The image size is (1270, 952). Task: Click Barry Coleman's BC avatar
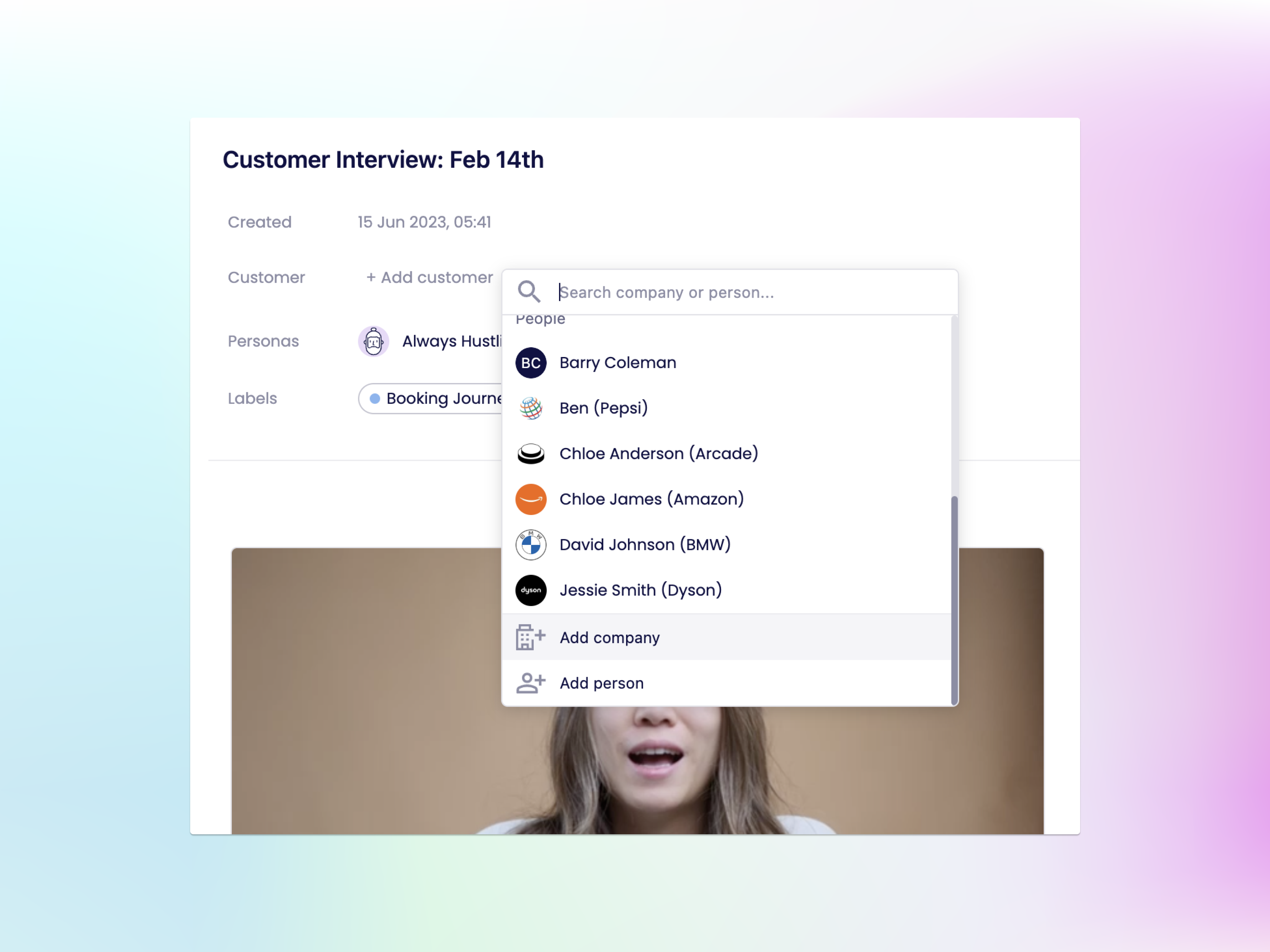click(531, 363)
